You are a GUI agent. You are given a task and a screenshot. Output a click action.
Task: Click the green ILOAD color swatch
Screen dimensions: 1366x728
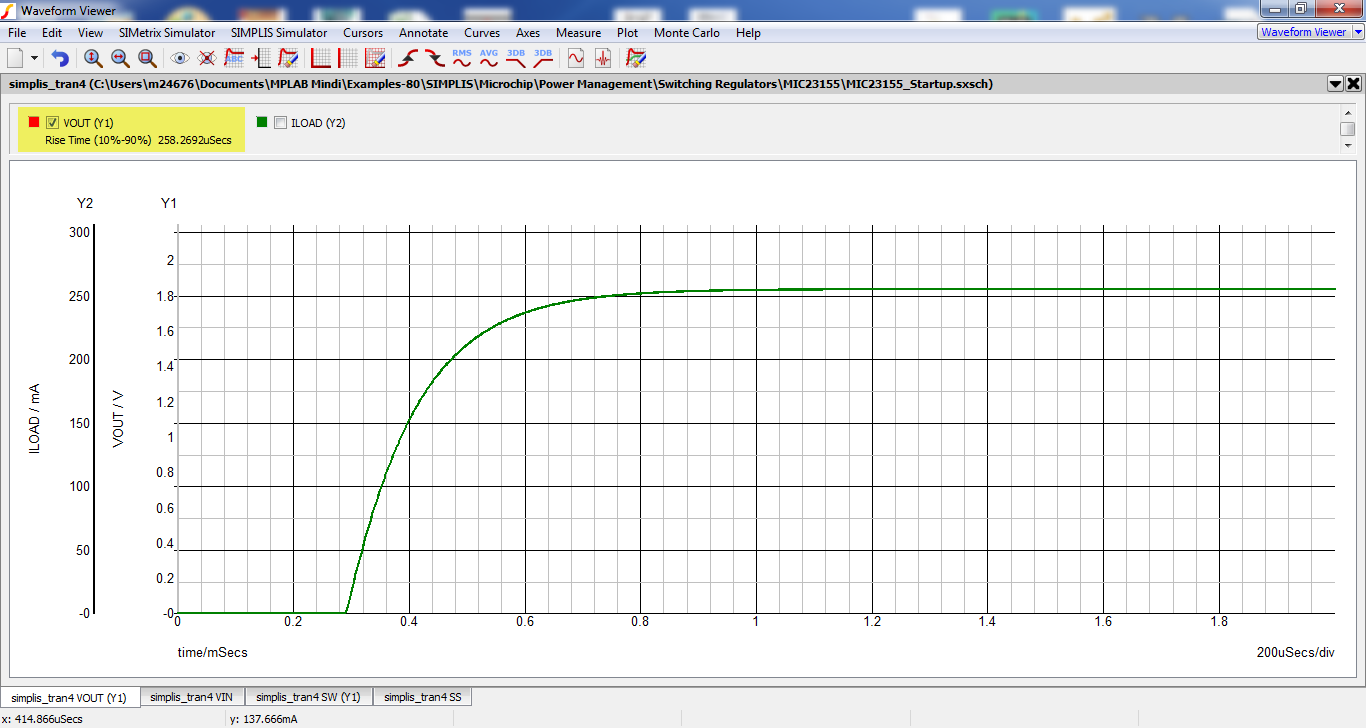tap(262, 122)
